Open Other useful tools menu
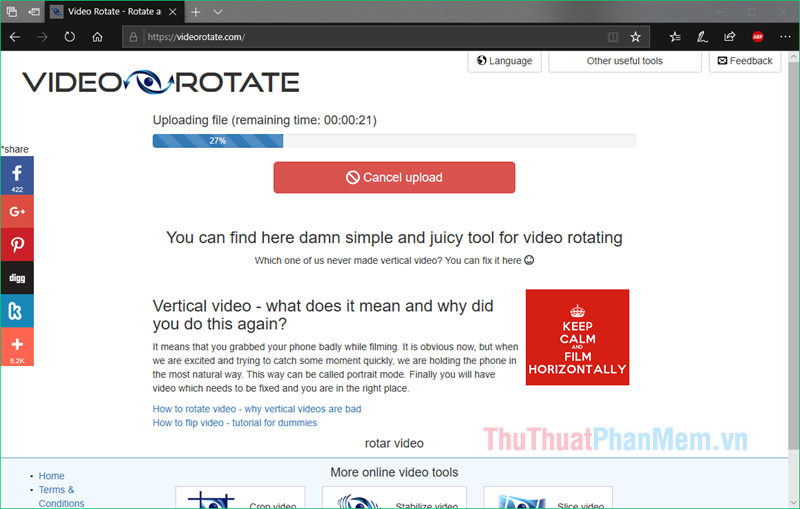 625,61
